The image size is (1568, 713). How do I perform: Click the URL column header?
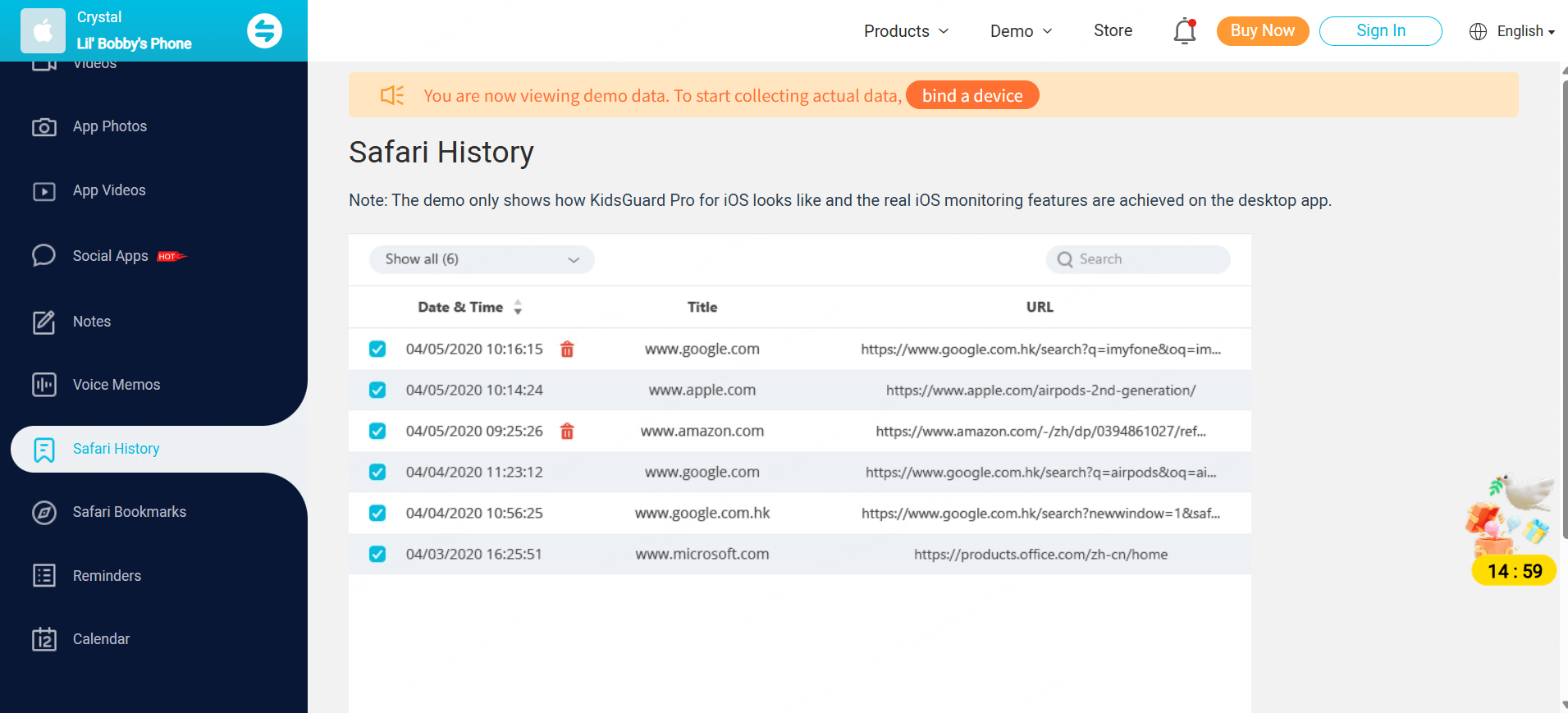(x=1040, y=307)
